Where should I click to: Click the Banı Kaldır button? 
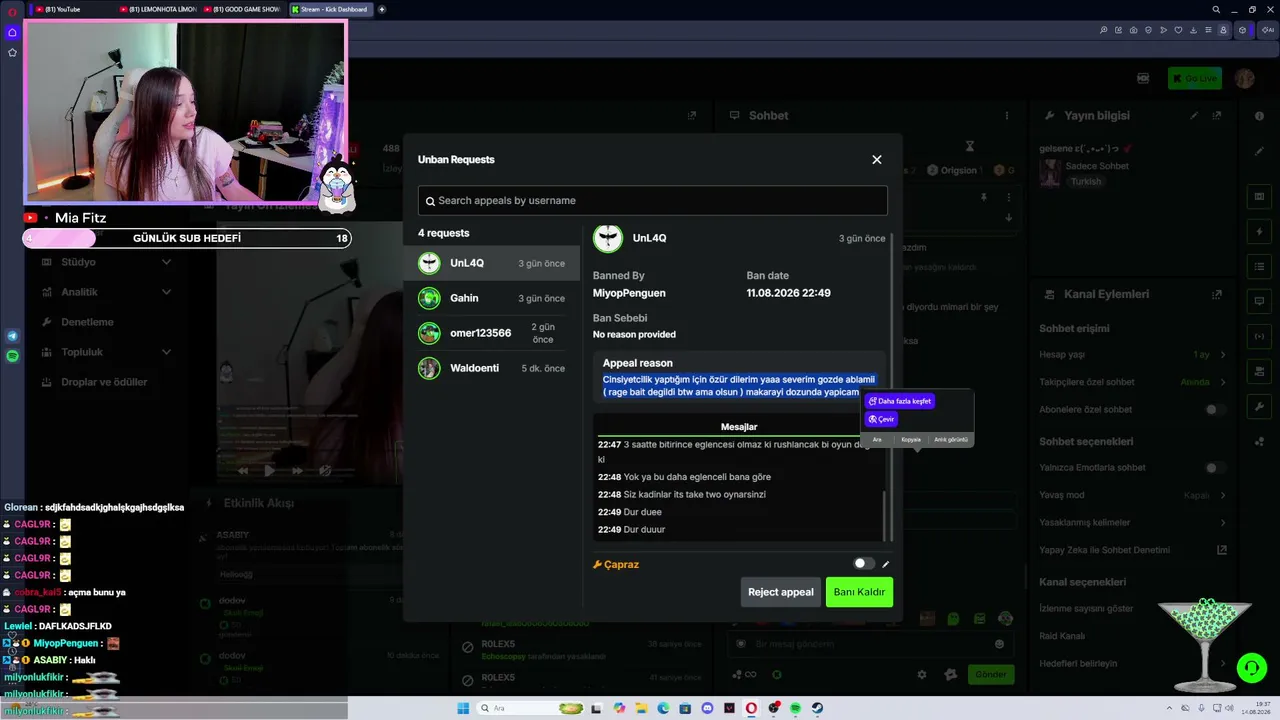[x=859, y=592]
